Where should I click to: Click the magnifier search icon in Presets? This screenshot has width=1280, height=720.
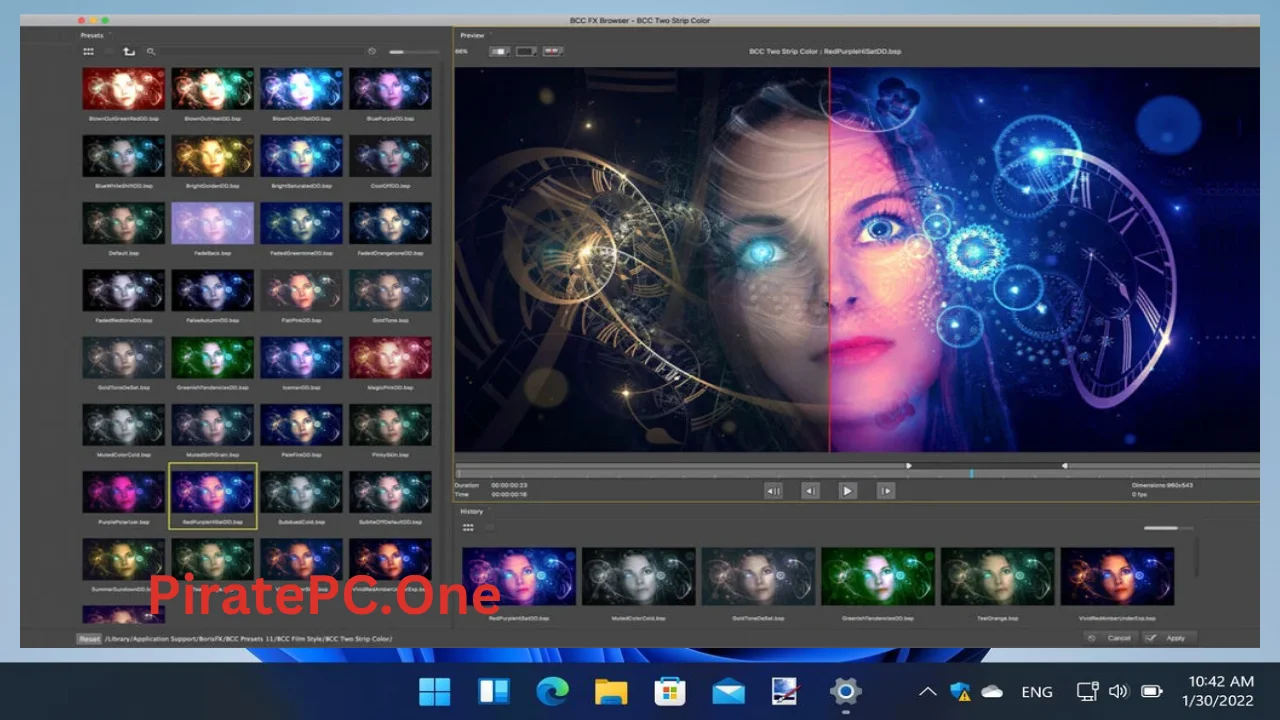tap(151, 51)
